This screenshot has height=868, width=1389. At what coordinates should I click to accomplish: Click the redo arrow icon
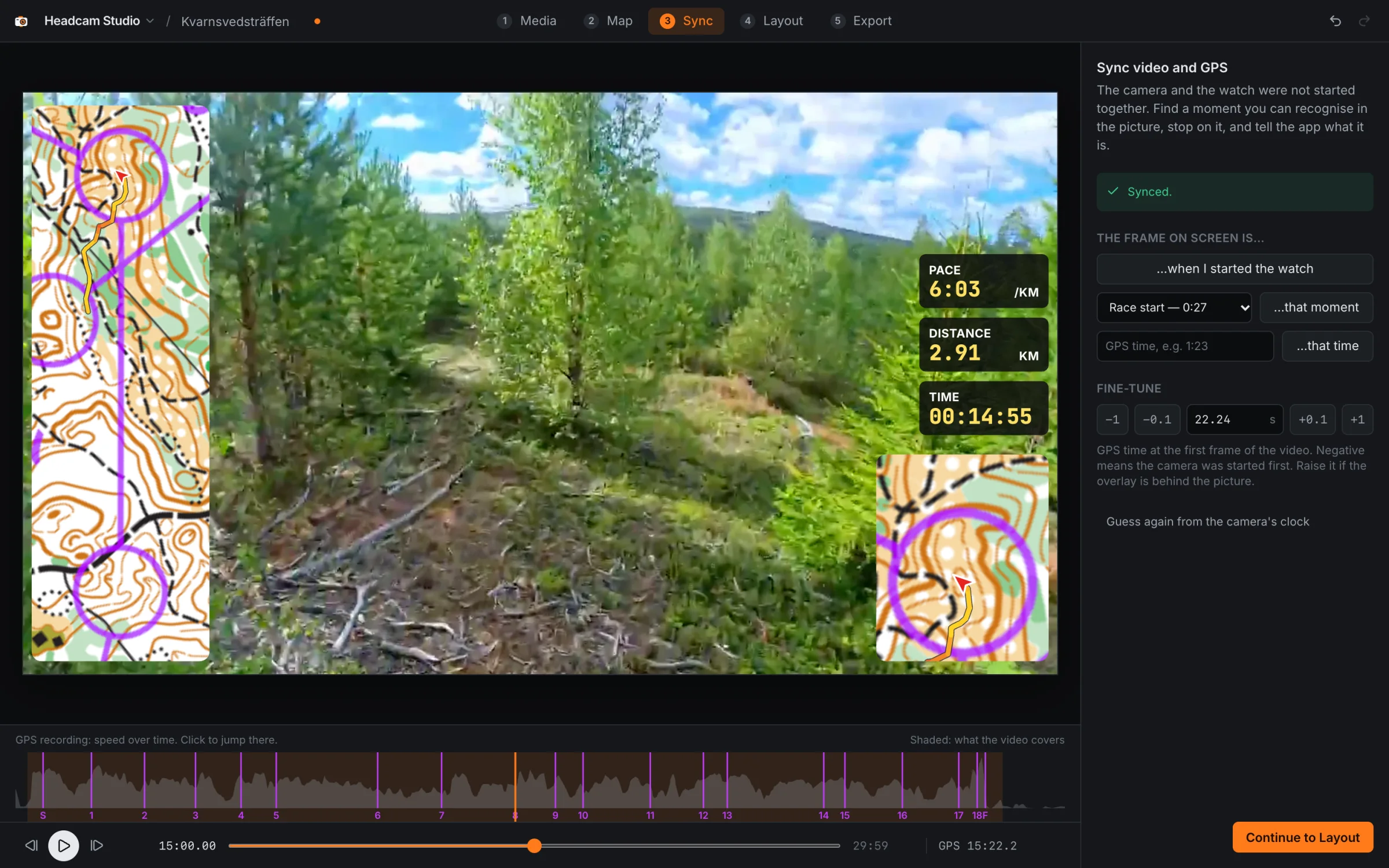point(1364,21)
